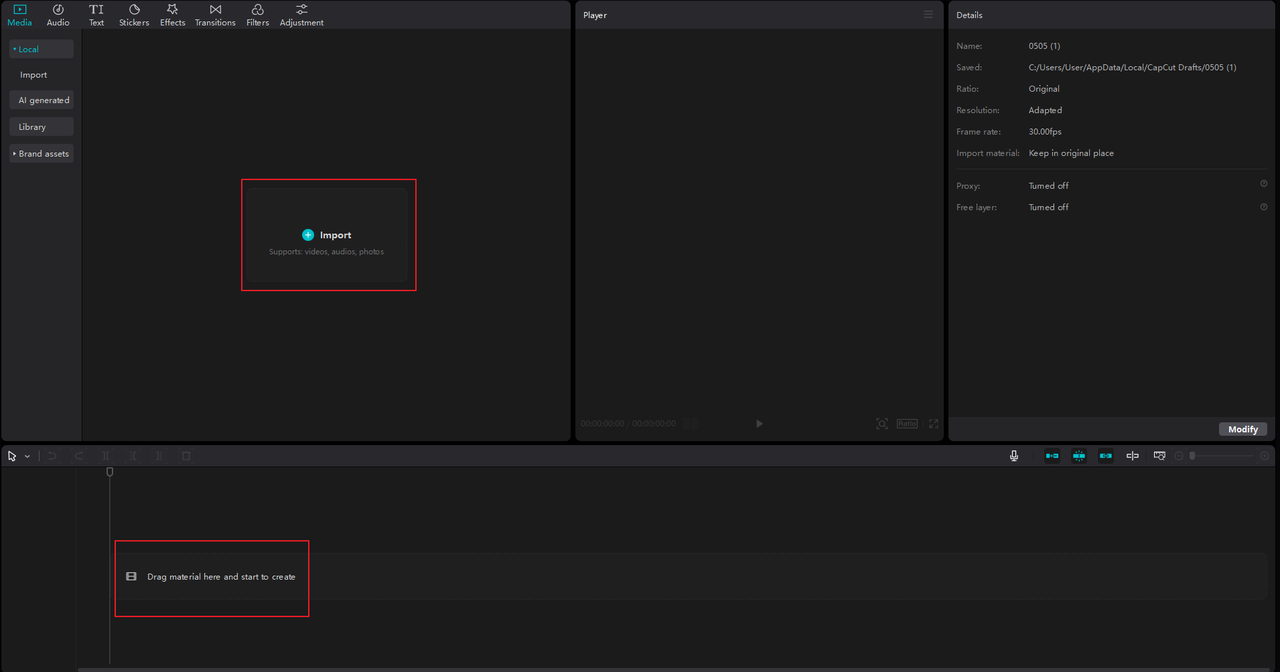Click the Free layer 'Turned off' value
The height and width of the screenshot is (672, 1280).
[x=1048, y=207]
